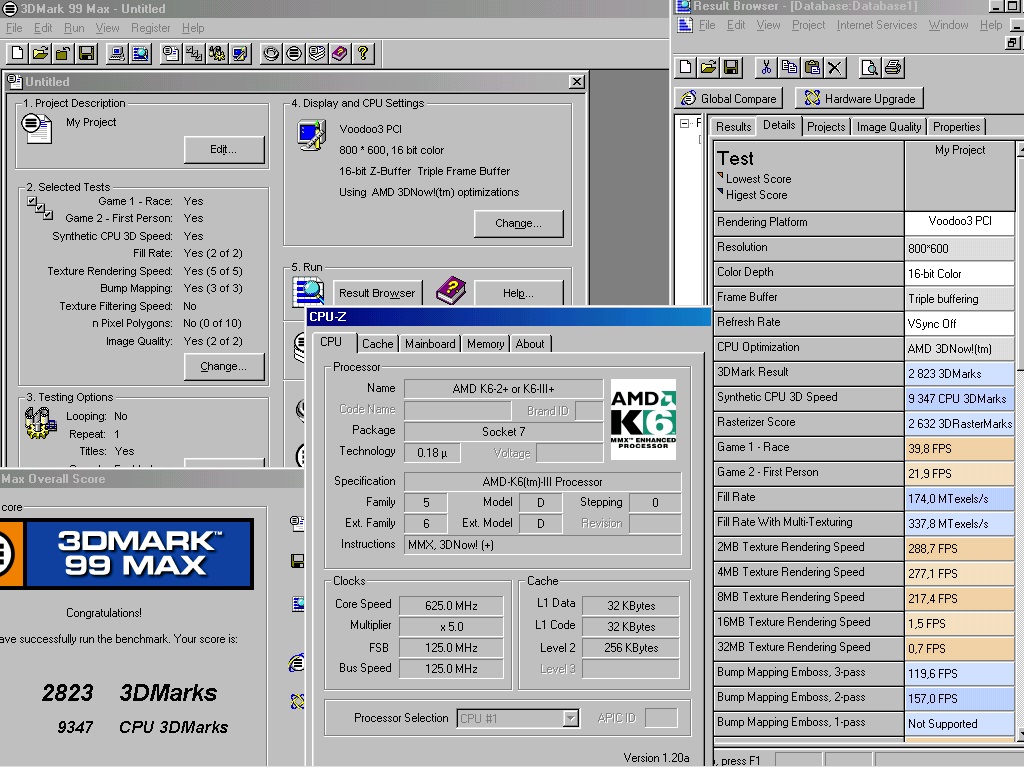Collapse the tree node in Result Browser left pane
The height and width of the screenshot is (768, 1024).
click(684, 123)
